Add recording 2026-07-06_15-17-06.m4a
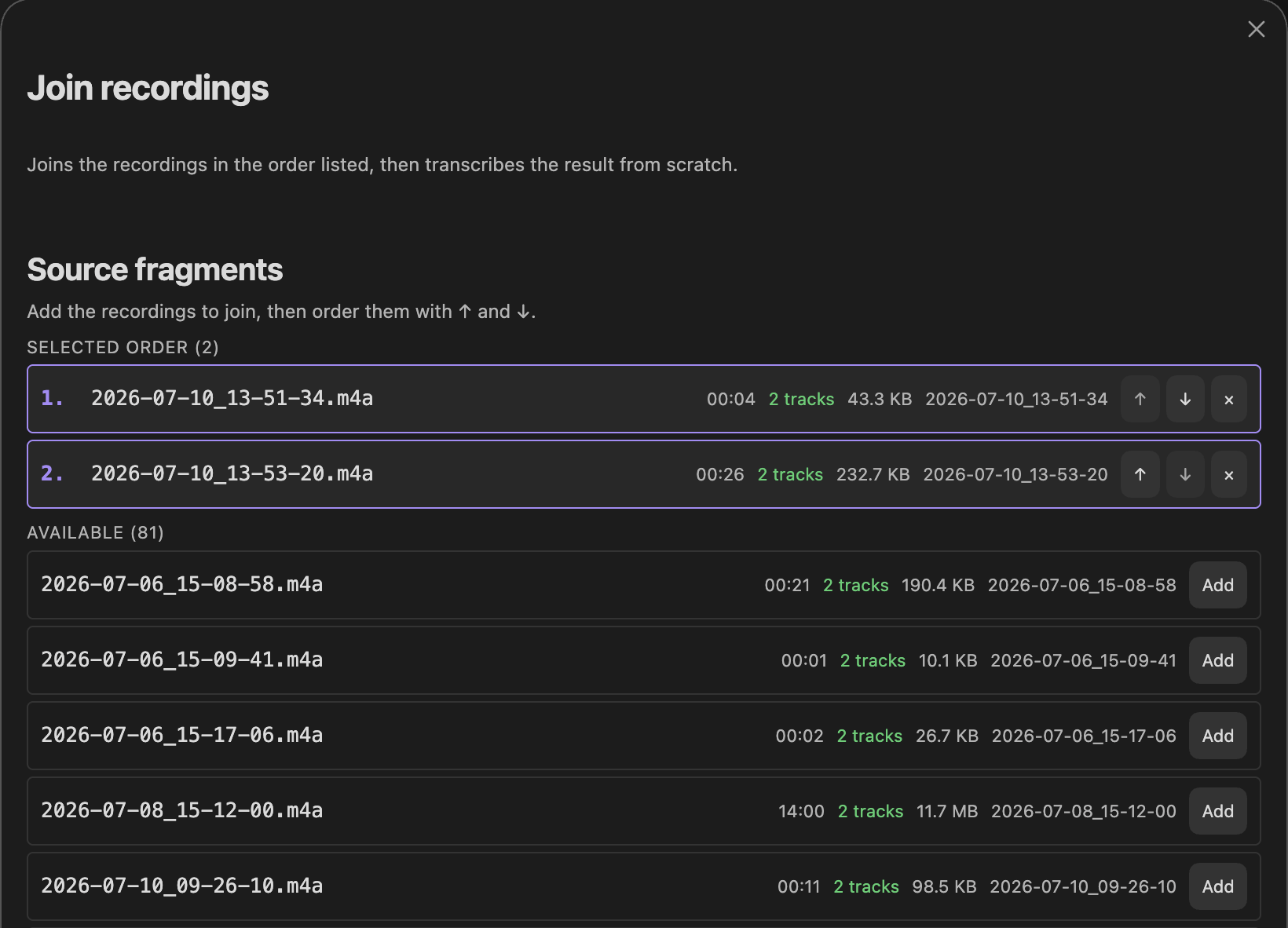1288x928 pixels. tap(1218, 736)
